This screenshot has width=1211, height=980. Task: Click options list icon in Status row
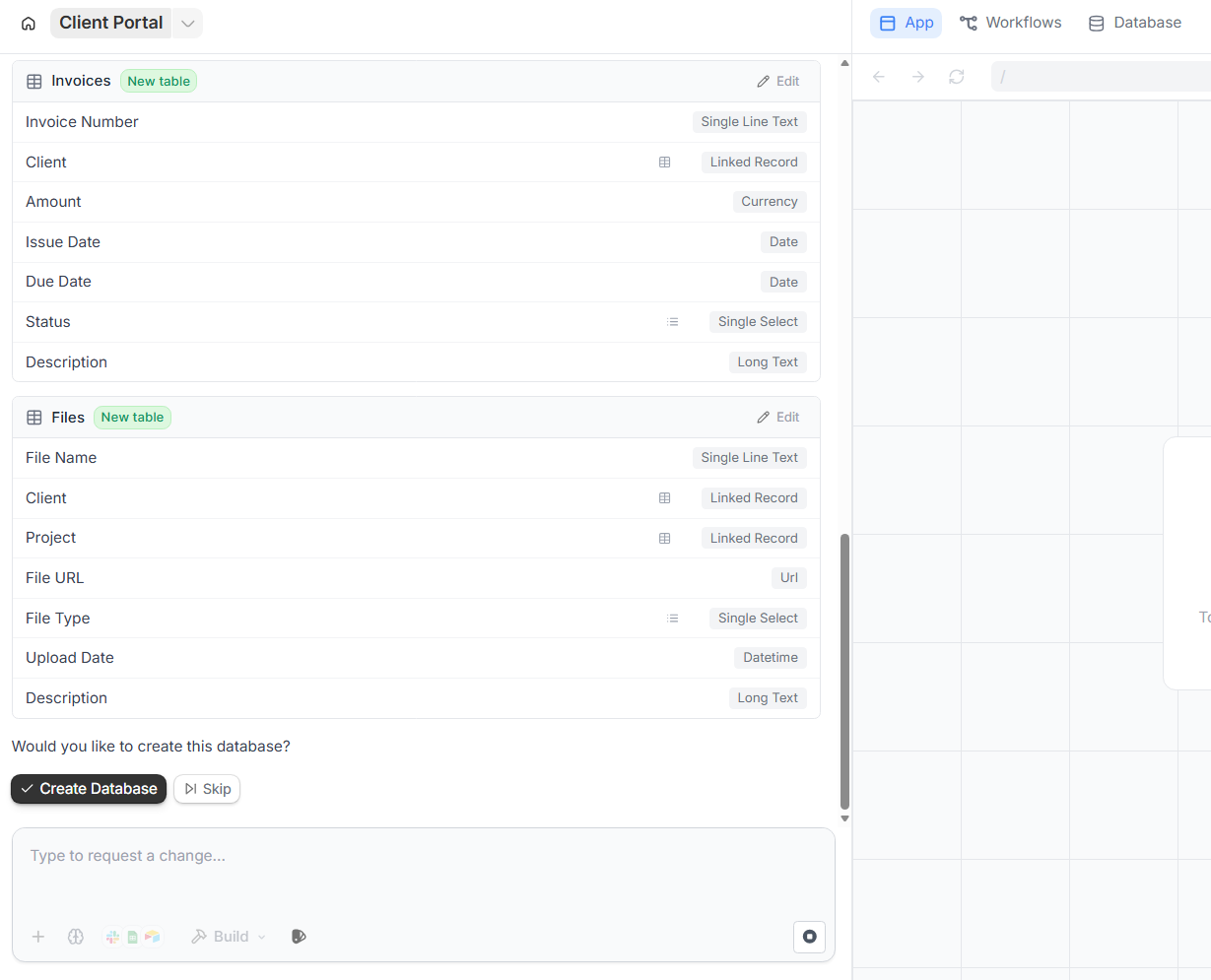[673, 322]
